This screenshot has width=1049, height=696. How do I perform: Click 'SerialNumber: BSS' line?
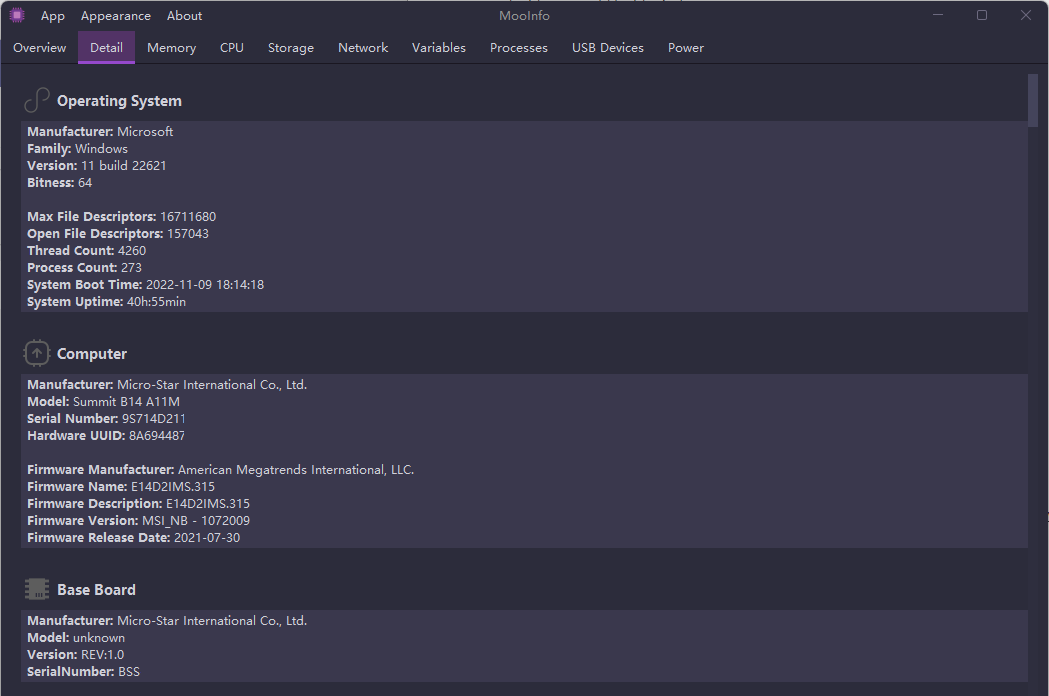[x=84, y=671]
